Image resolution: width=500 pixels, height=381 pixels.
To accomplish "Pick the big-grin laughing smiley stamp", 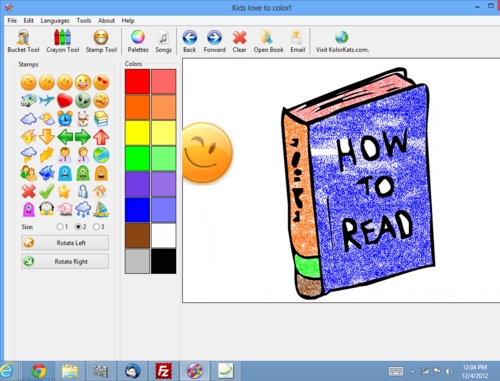I will (x=83, y=82).
